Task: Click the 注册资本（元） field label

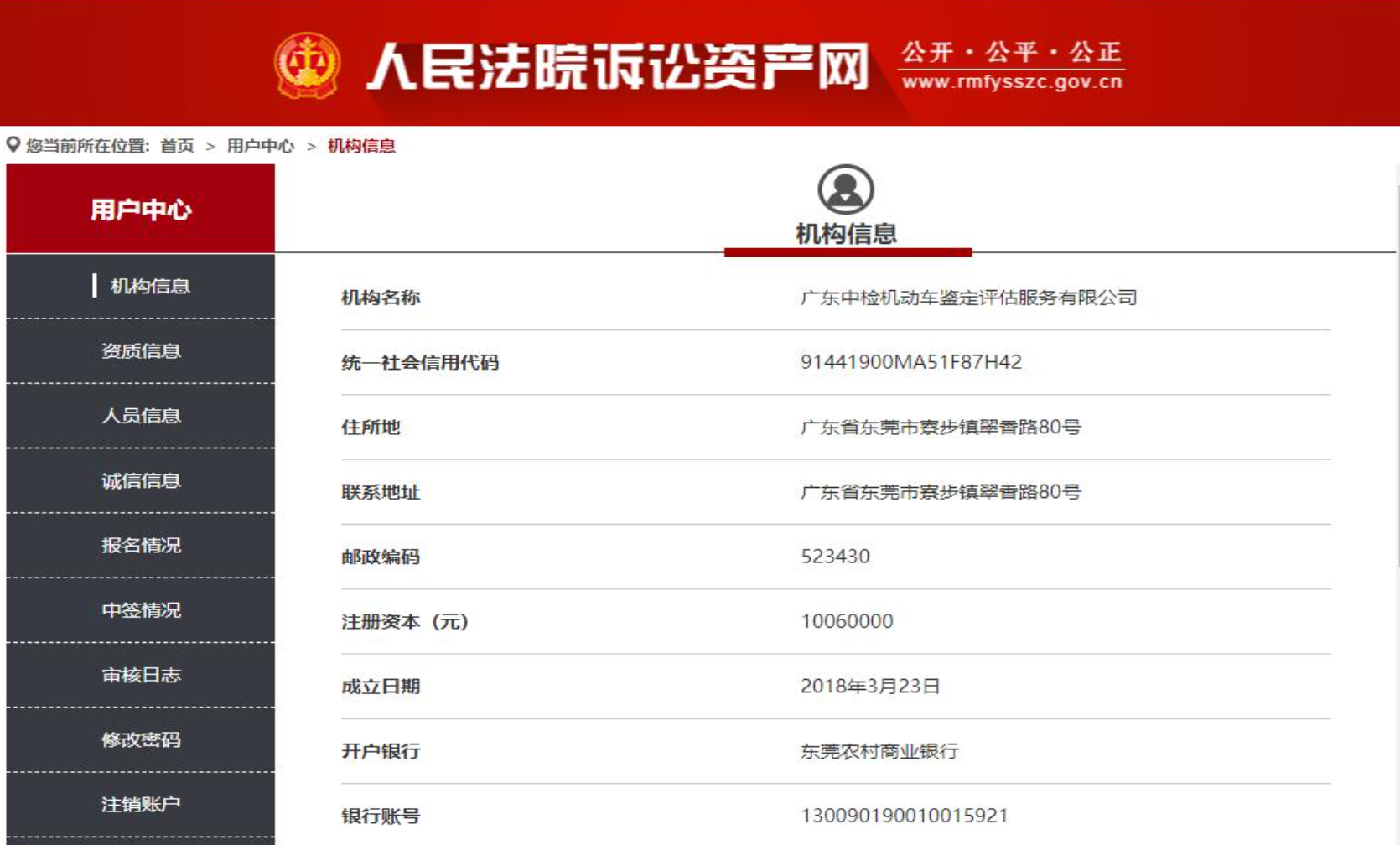Action: click(405, 621)
